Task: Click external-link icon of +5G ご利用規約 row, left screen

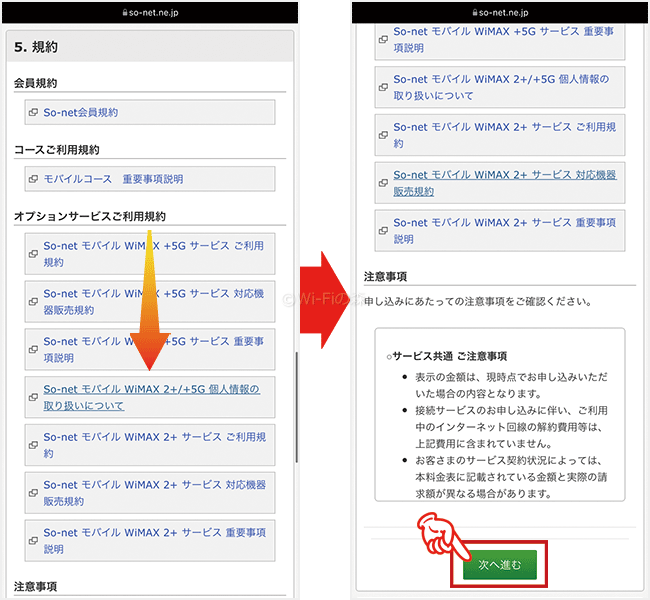Action: 33,254
